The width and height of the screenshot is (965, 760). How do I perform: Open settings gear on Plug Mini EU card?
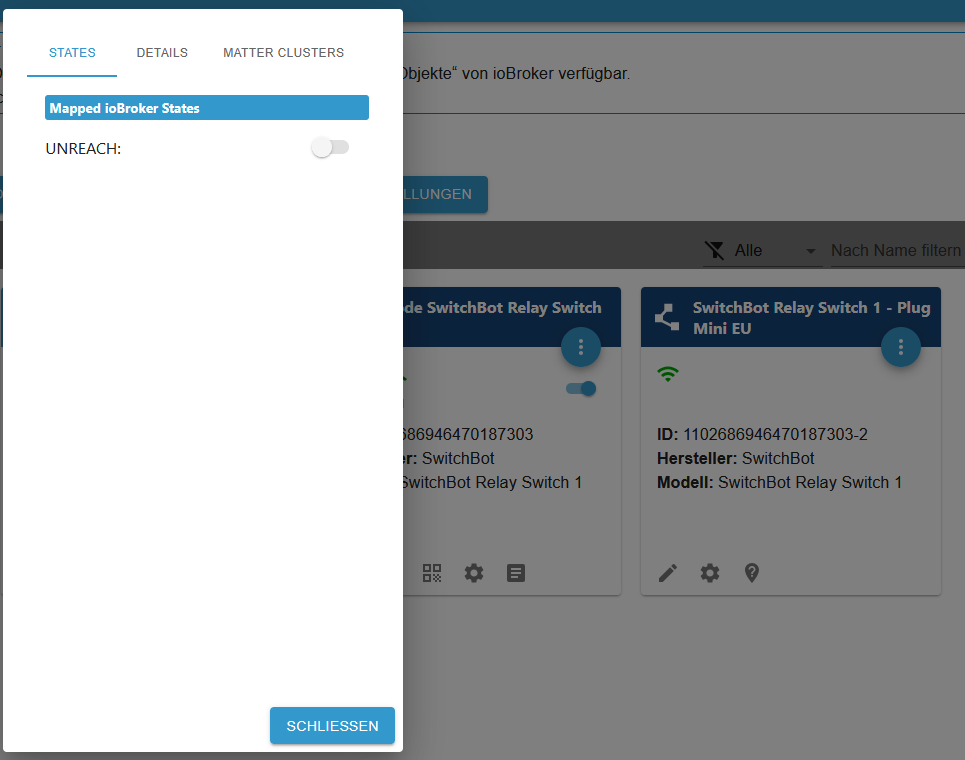[x=710, y=573]
